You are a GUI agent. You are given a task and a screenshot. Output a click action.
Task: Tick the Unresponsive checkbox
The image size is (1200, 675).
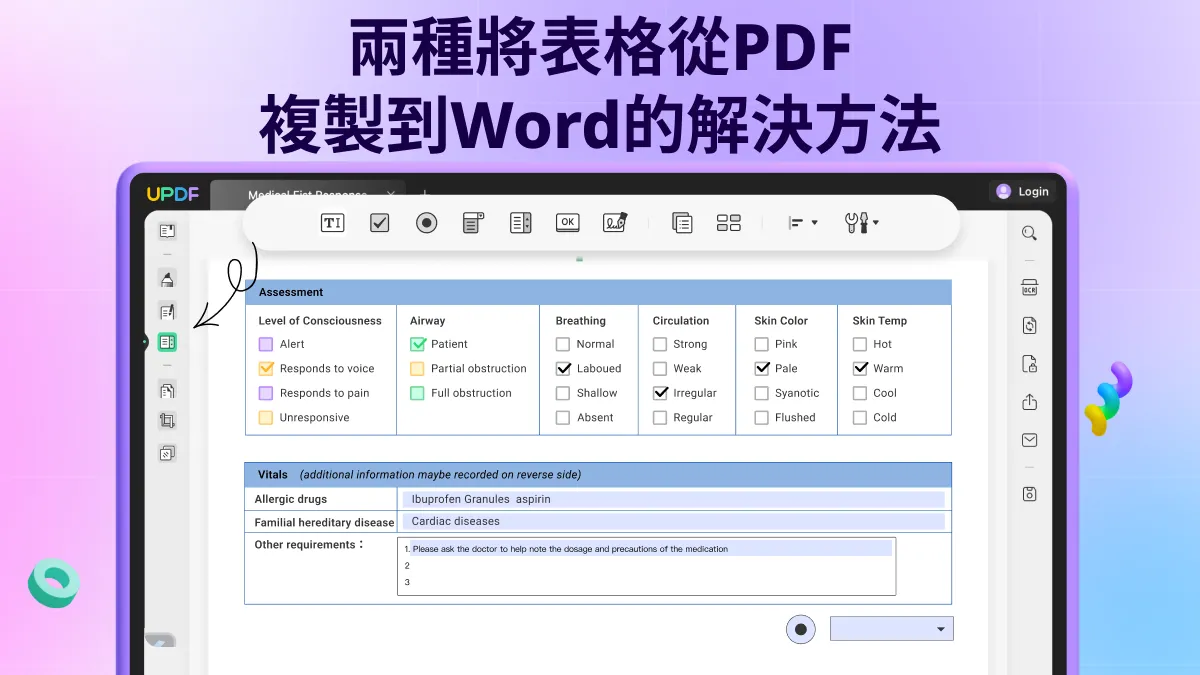pos(266,418)
